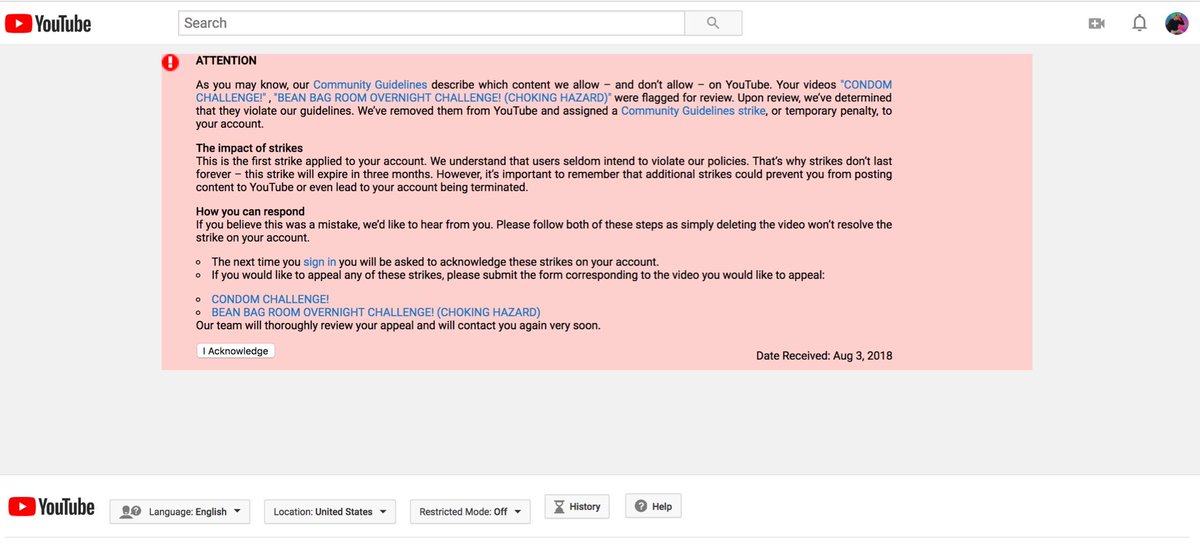
Task: Click the Help button in the footer
Action: [653, 506]
